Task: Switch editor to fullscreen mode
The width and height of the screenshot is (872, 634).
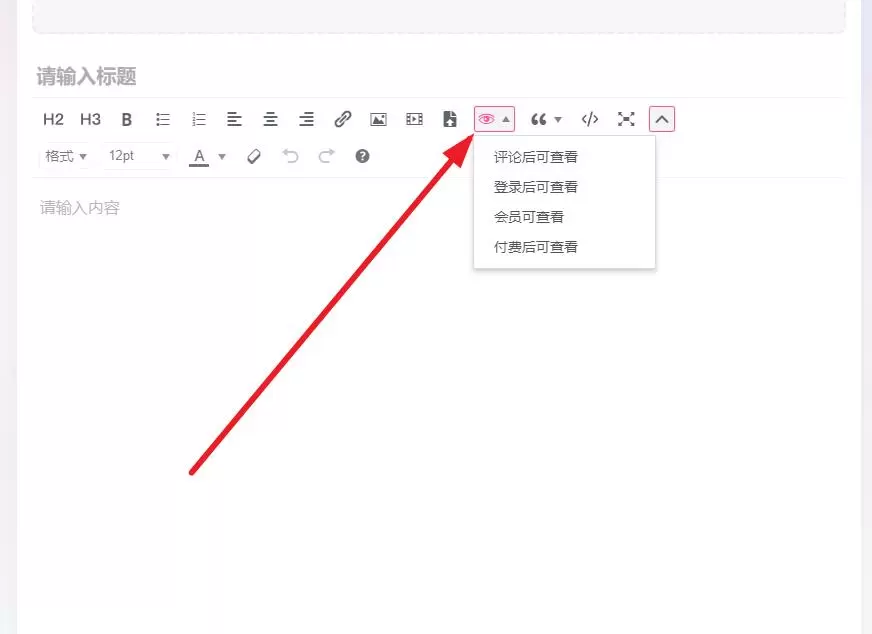Action: (x=626, y=119)
